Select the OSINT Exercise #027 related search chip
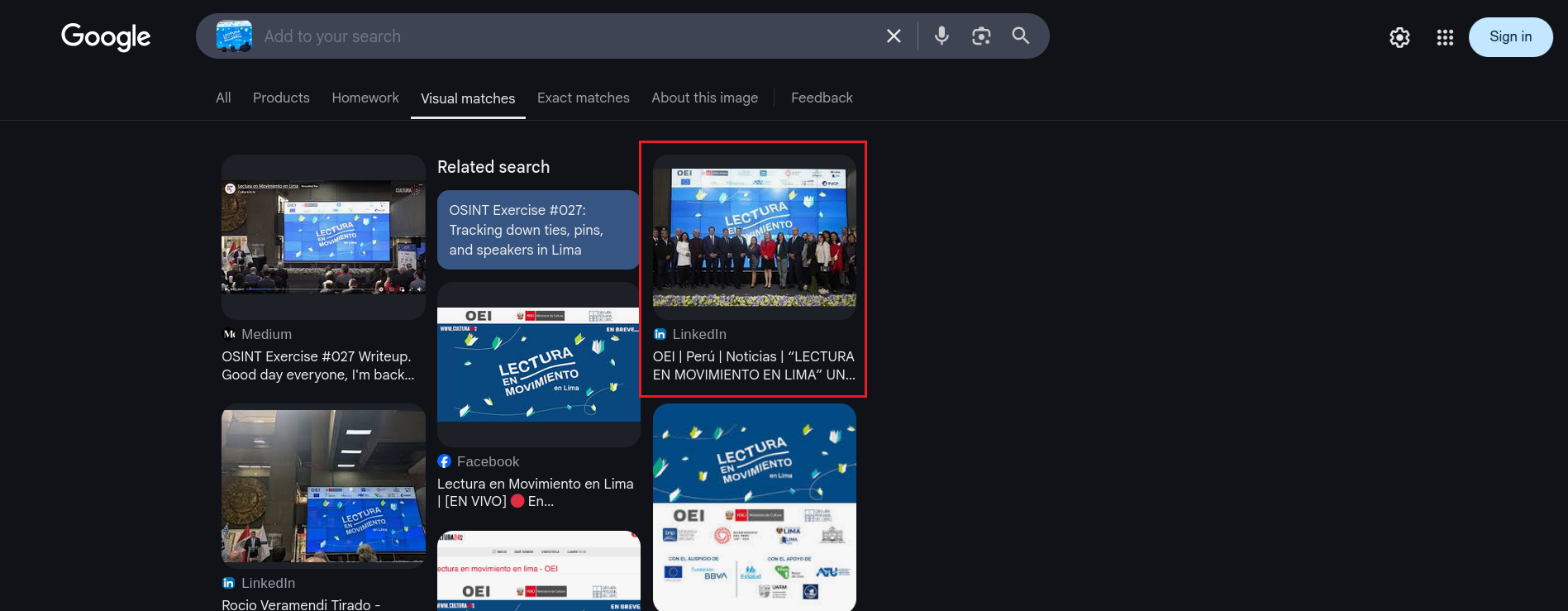1568x611 pixels. (x=538, y=230)
